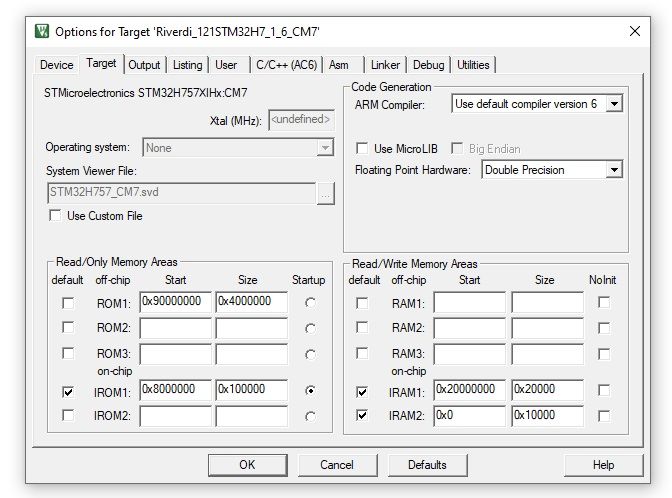This screenshot has height=498, width=672.
Task: Click the IROM1 Size field
Action: point(252,390)
